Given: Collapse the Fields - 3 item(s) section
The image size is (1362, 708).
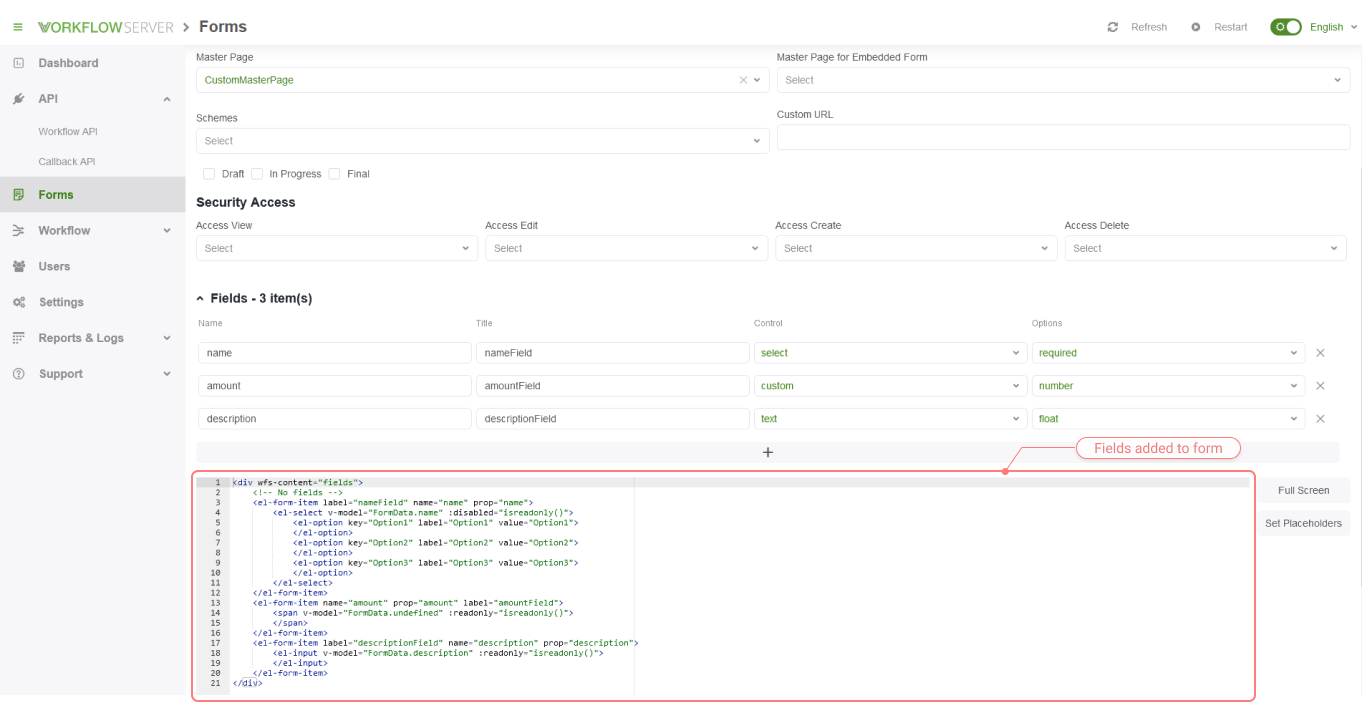Looking at the screenshot, I should click(200, 299).
